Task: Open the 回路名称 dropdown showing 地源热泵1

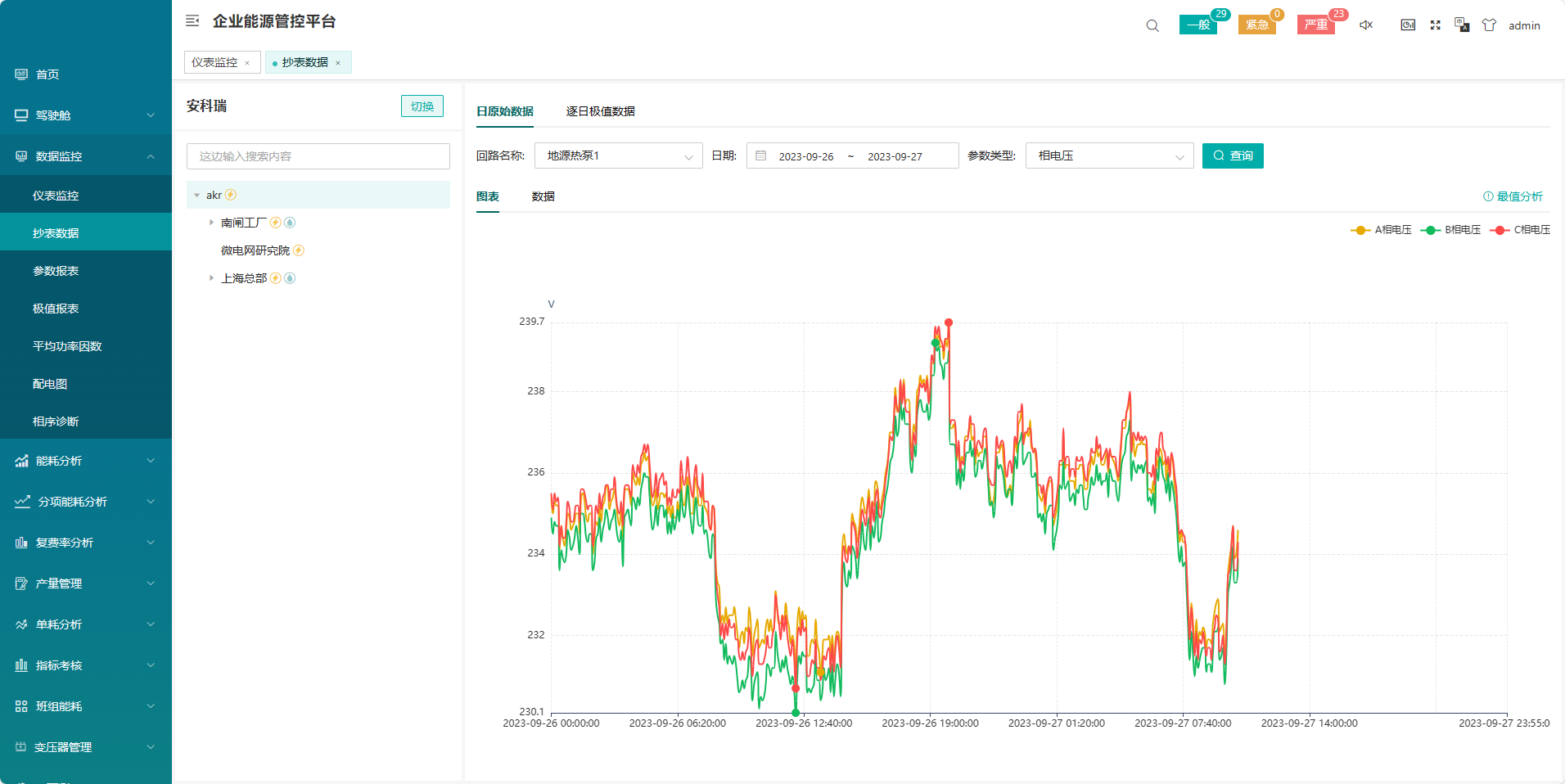Action: coord(618,155)
